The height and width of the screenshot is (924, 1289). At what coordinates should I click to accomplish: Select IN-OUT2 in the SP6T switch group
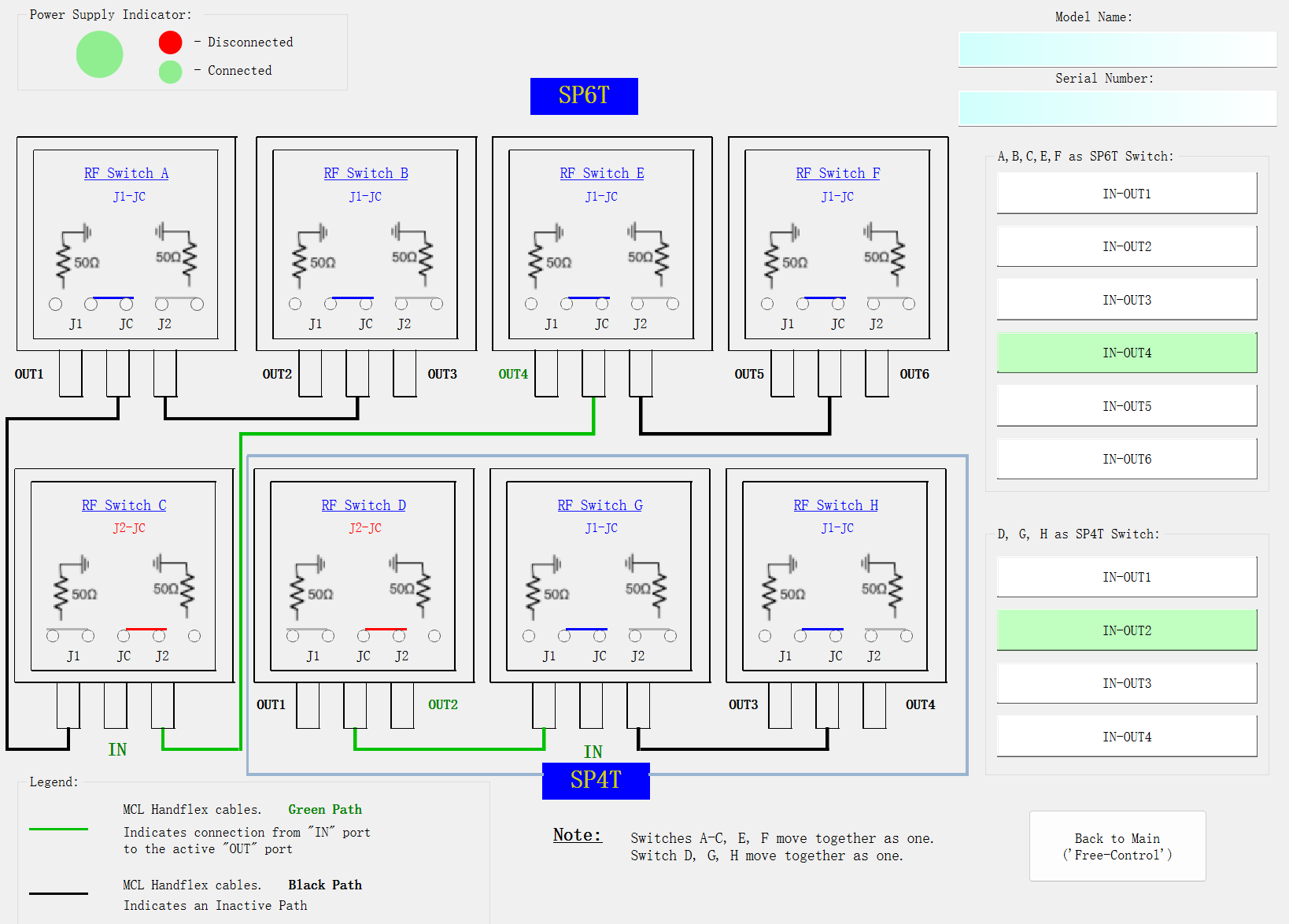click(x=1126, y=246)
